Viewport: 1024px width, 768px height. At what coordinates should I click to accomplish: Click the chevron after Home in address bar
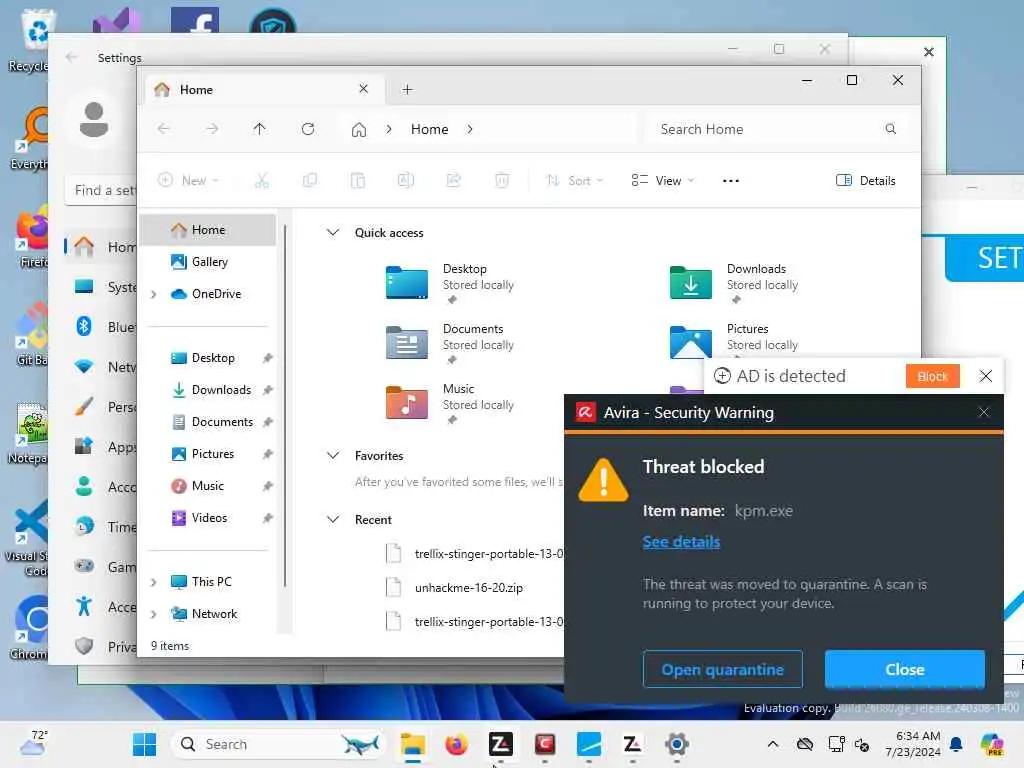(x=470, y=129)
